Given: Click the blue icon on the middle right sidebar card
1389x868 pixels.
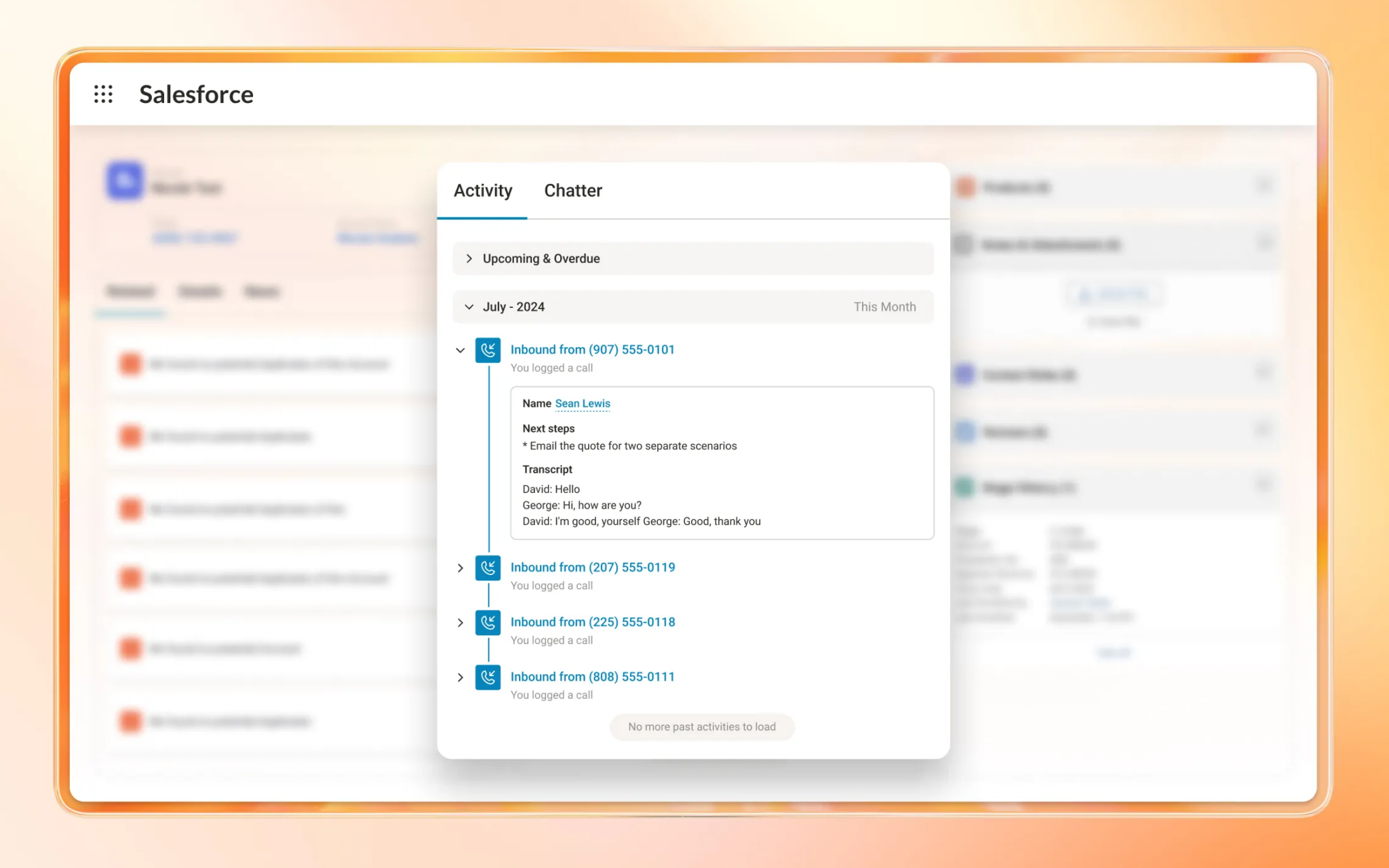Looking at the screenshot, I should click(x=966, y=432).
